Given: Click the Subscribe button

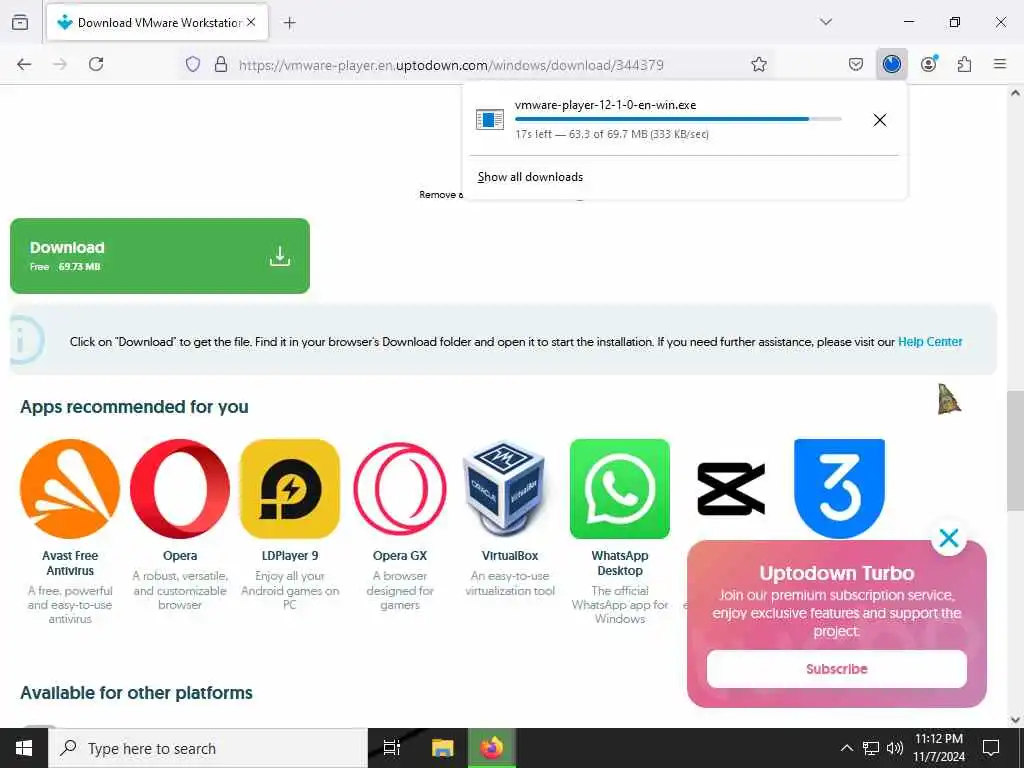Looking at the screenshot, I should [837, 669].
